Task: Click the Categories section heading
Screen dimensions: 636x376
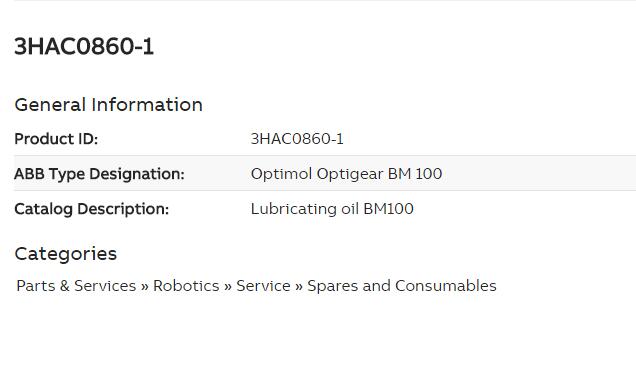Action: tap(66, 254)
